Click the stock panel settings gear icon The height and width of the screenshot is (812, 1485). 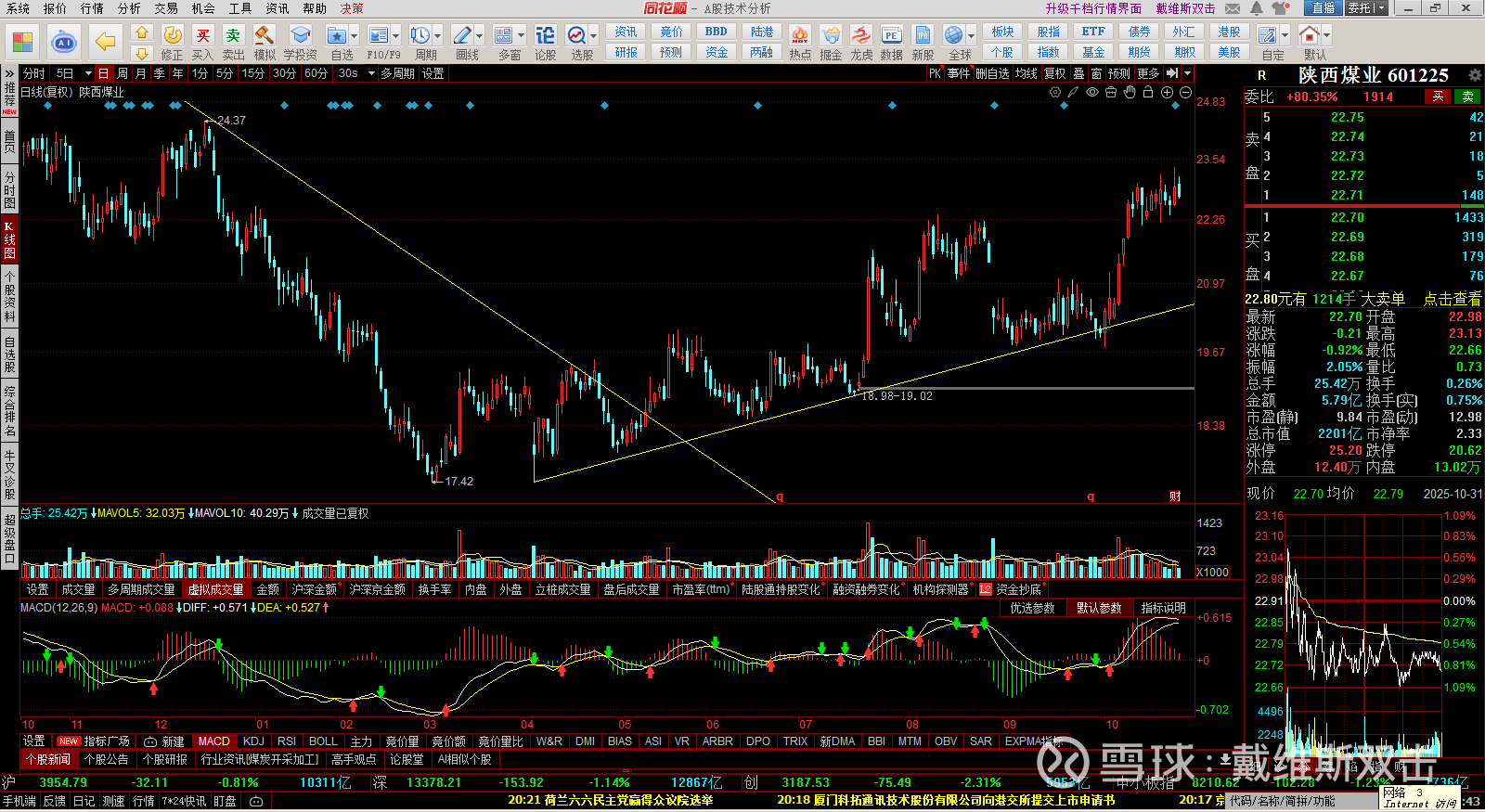tap(1475, 75)
